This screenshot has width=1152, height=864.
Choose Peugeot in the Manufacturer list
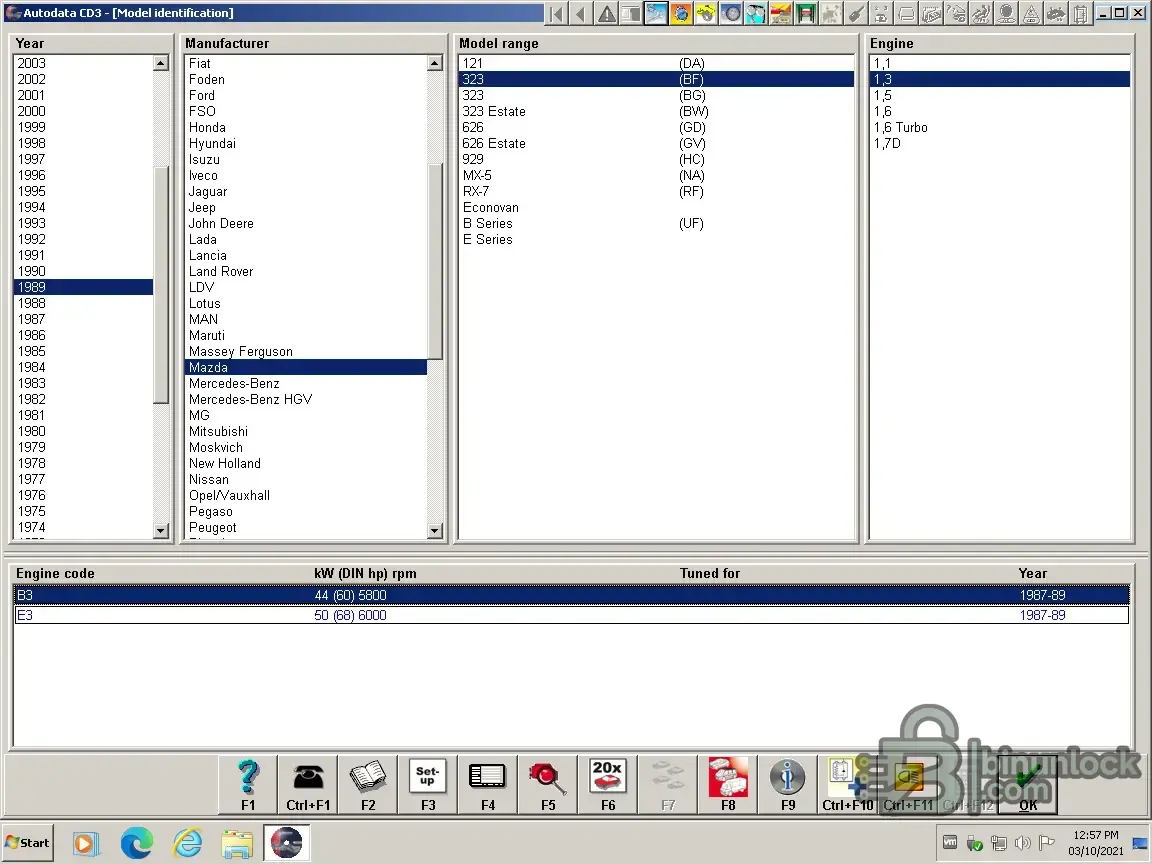tap(306, 528)
